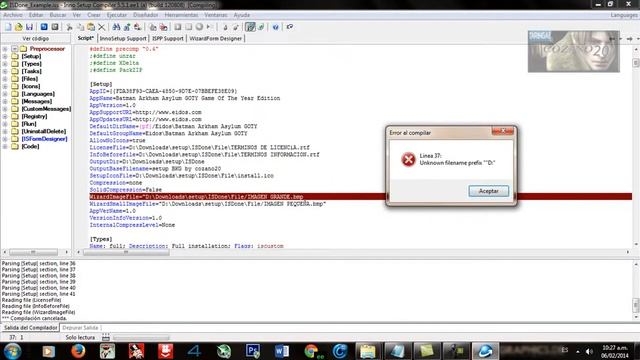Expand the [Icons] tree node
The image size is (640, 360).
click(5, 86)
